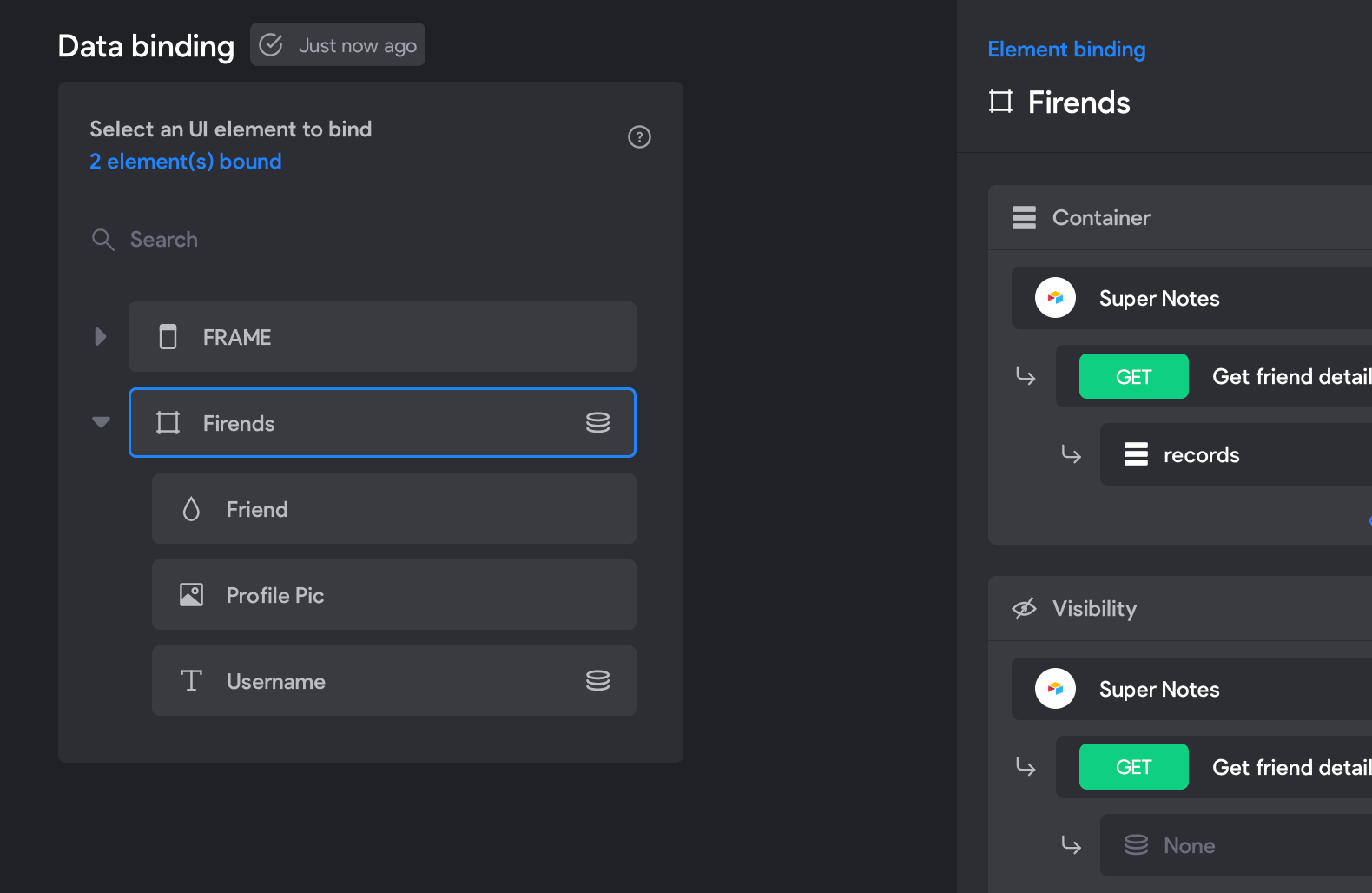1372x893 pixels.
Task: Click the saved checkmark icon by Just now ago
Action: coord(271,45)
